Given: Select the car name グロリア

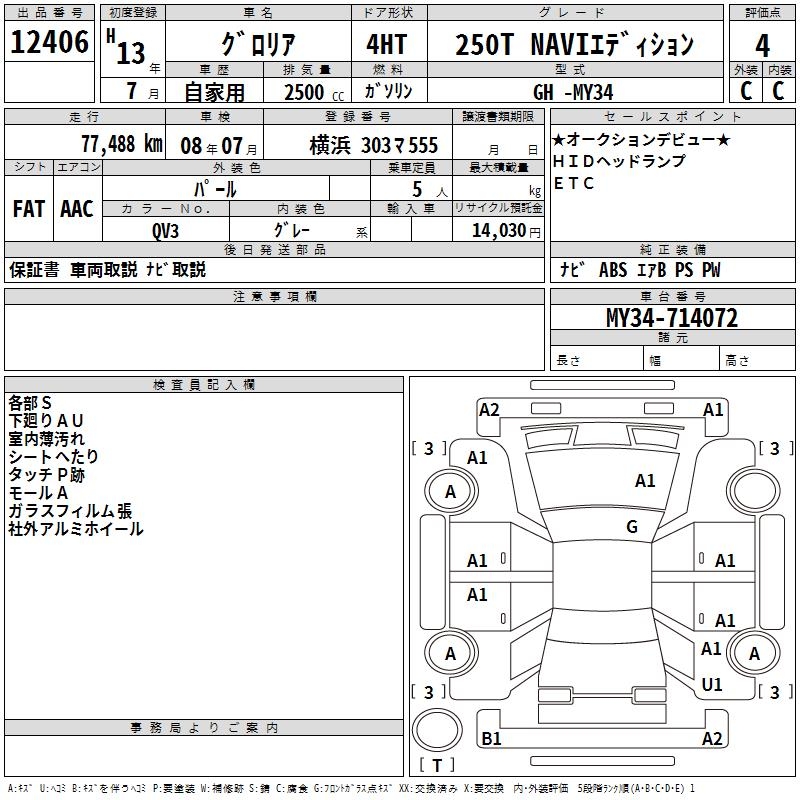Looking at the screenshot, I should pyautogui.click(x=258, y=44).
